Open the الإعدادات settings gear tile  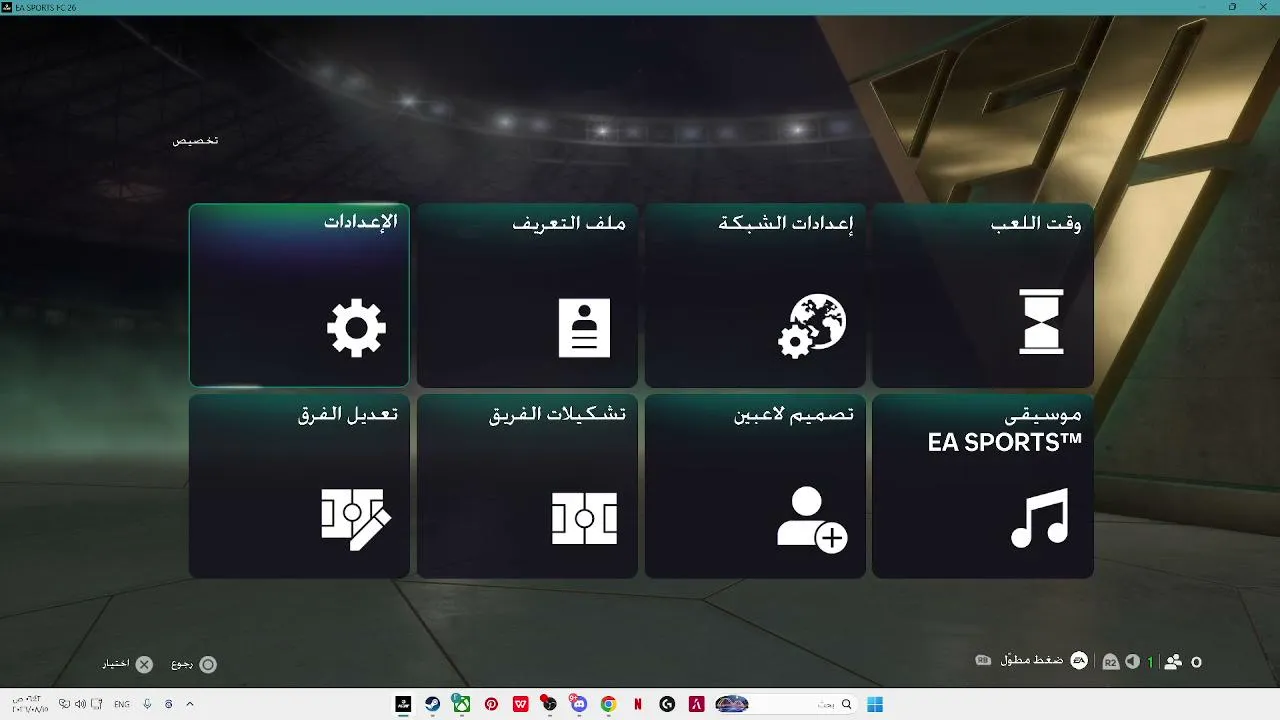(x=299, y=295)
